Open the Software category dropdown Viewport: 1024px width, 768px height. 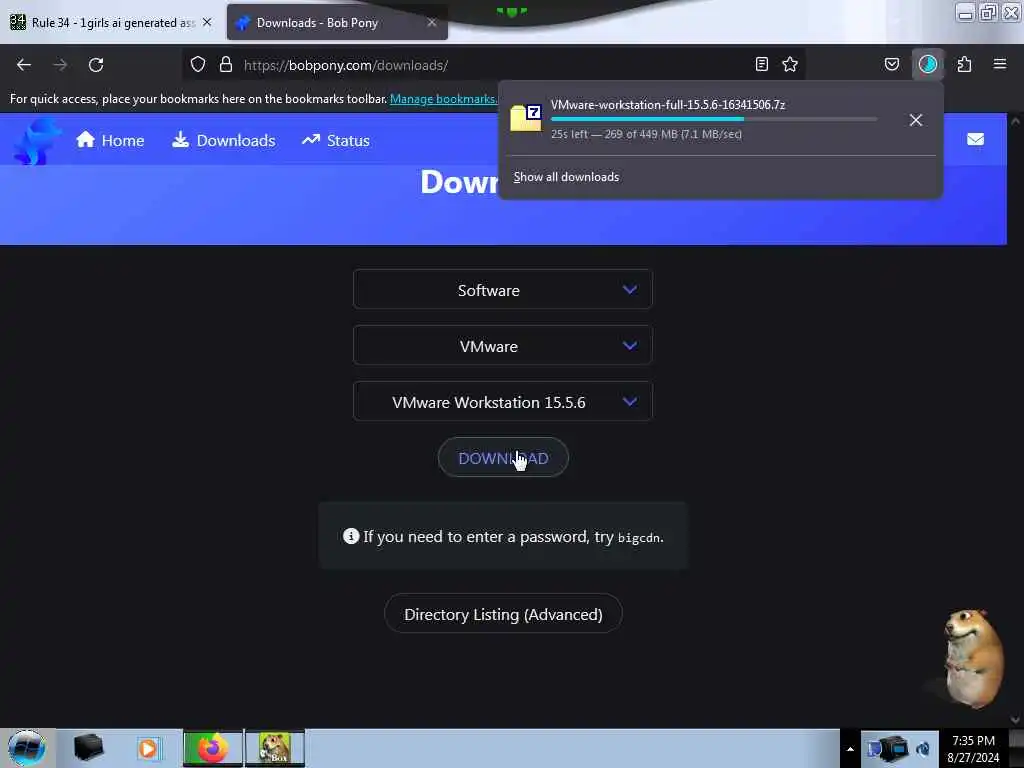click(x=503, y=289)
